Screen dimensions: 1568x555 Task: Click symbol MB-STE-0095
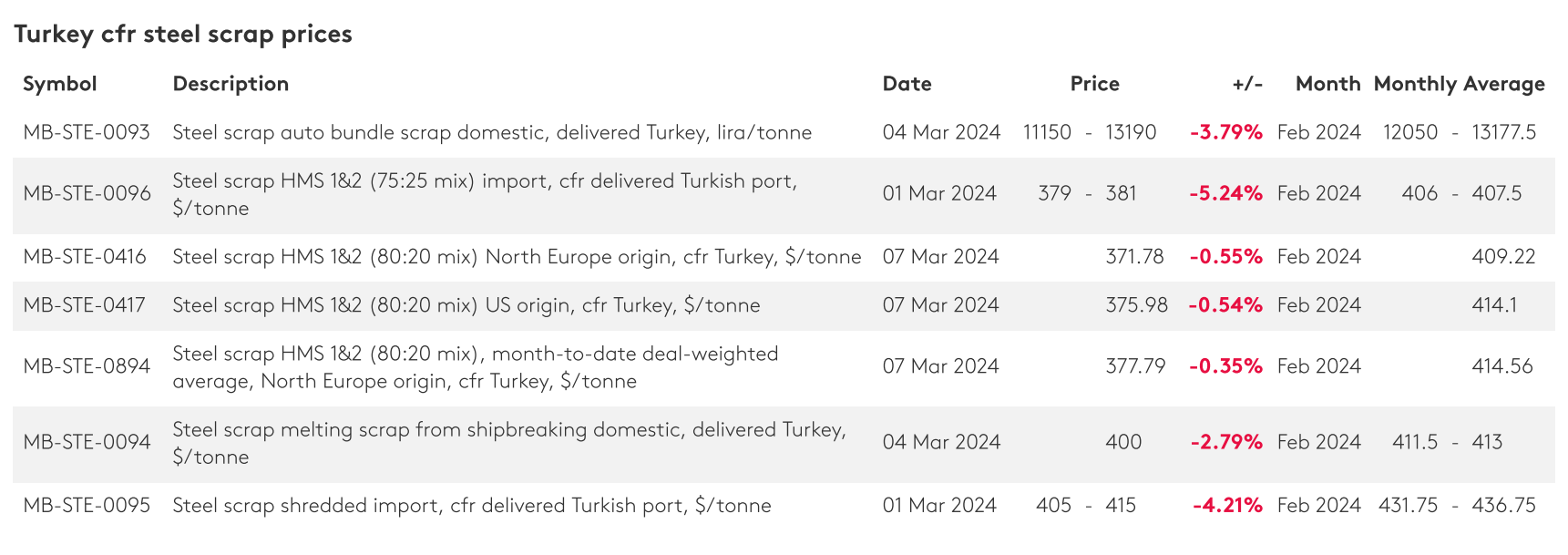[x=87, y=506]
